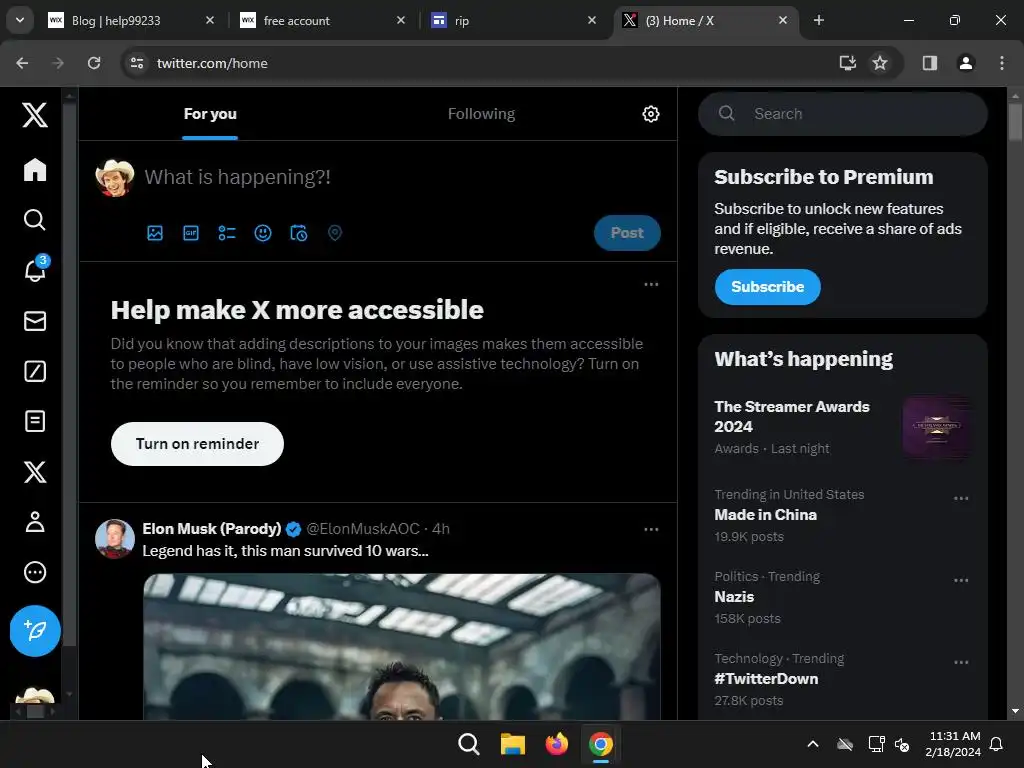The image size is (1024, 768).
Task: Switch to free account browser tab
Action: coord(321,20)
